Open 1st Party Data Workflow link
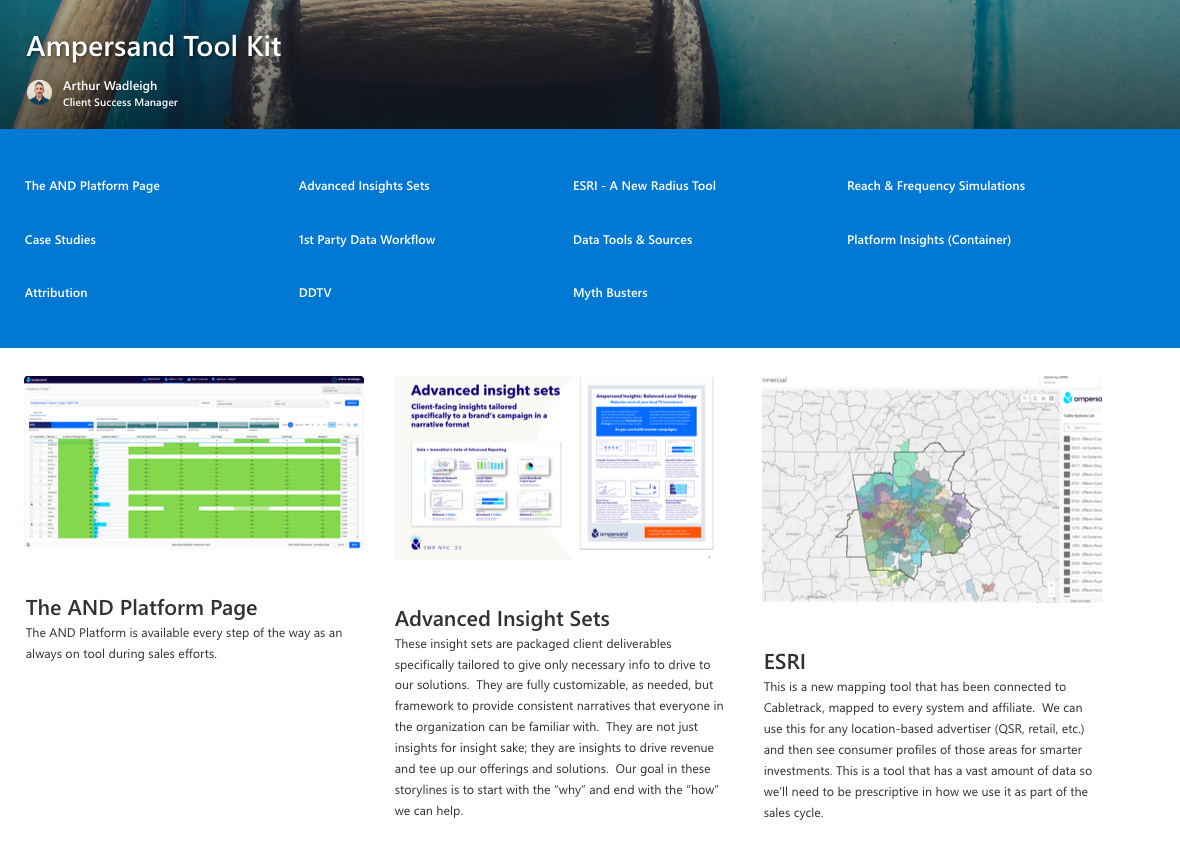 click(366, 240)
